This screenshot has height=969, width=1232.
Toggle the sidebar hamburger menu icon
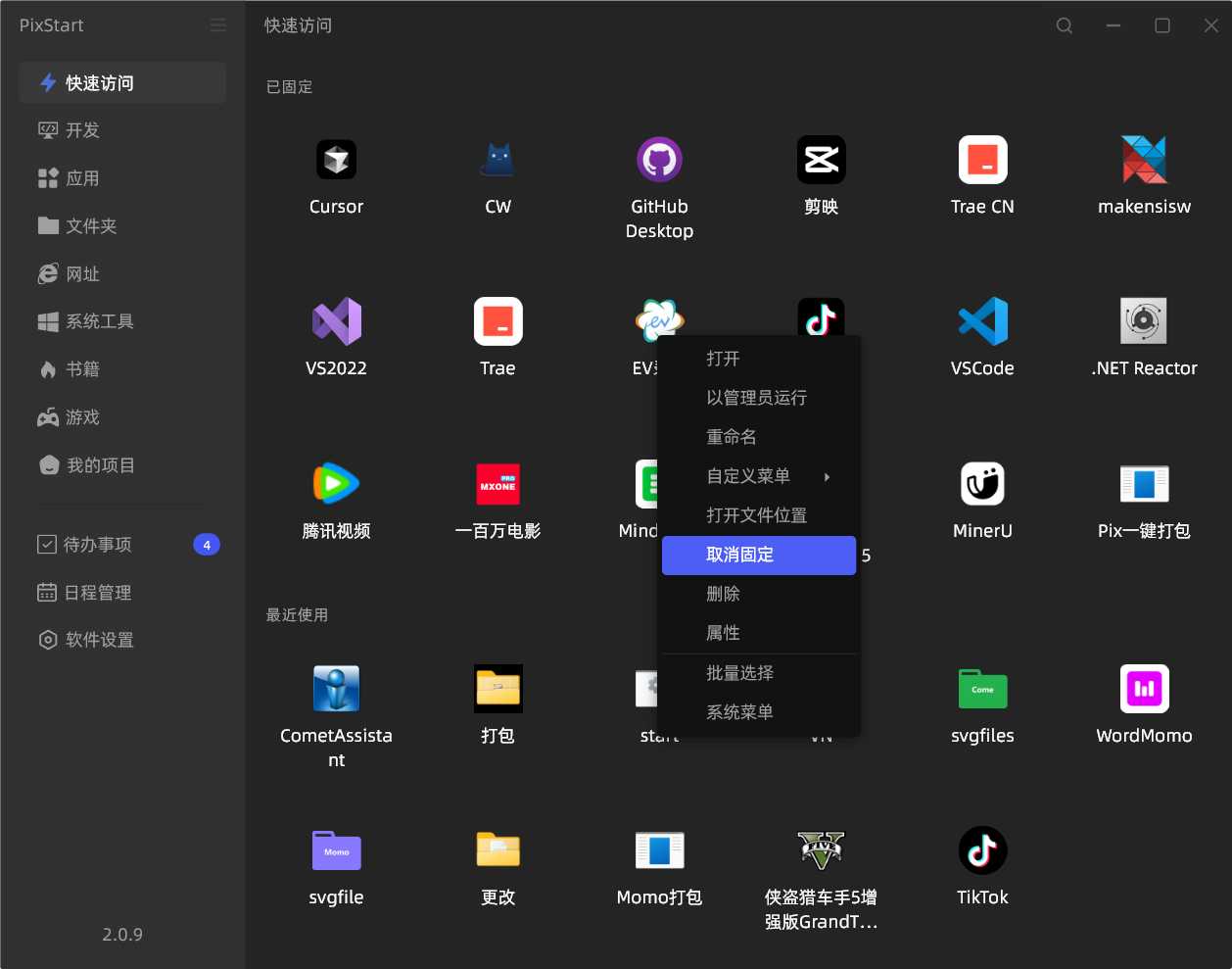pos(218,25)
